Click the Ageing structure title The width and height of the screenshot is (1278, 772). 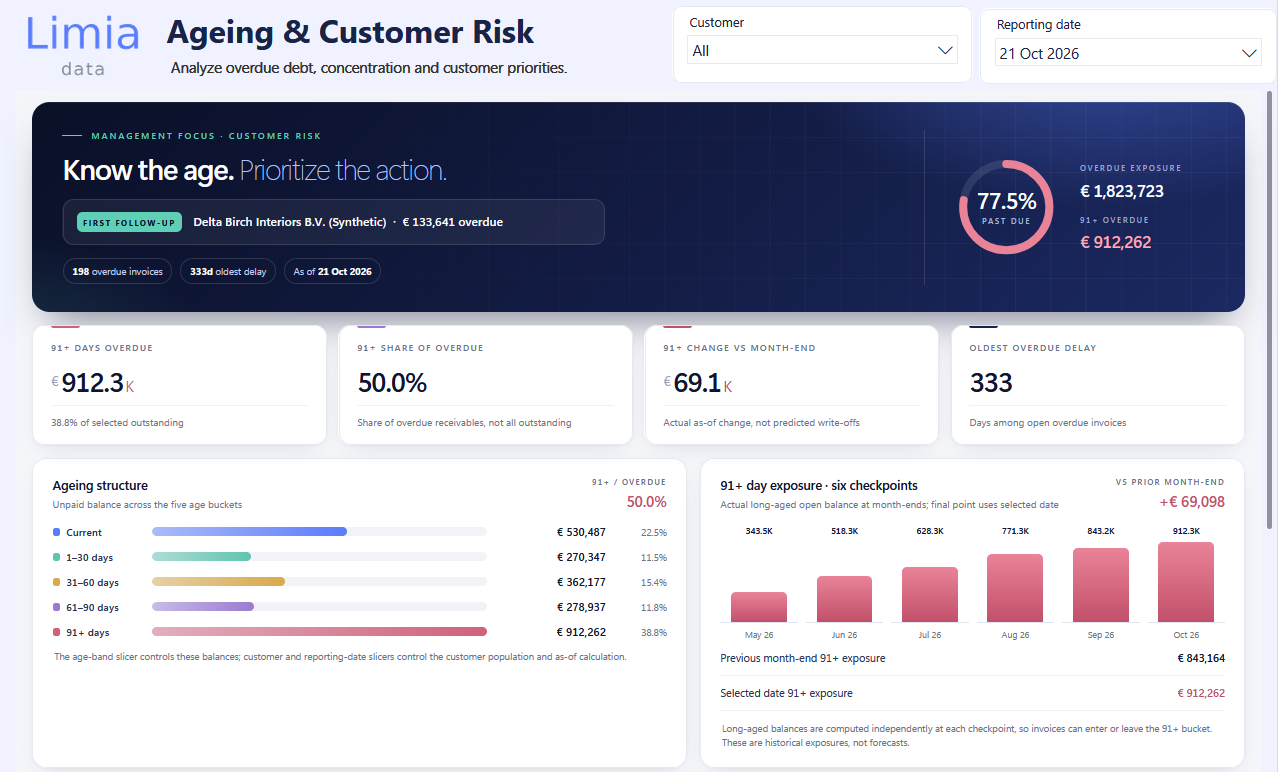coord(100,485)
